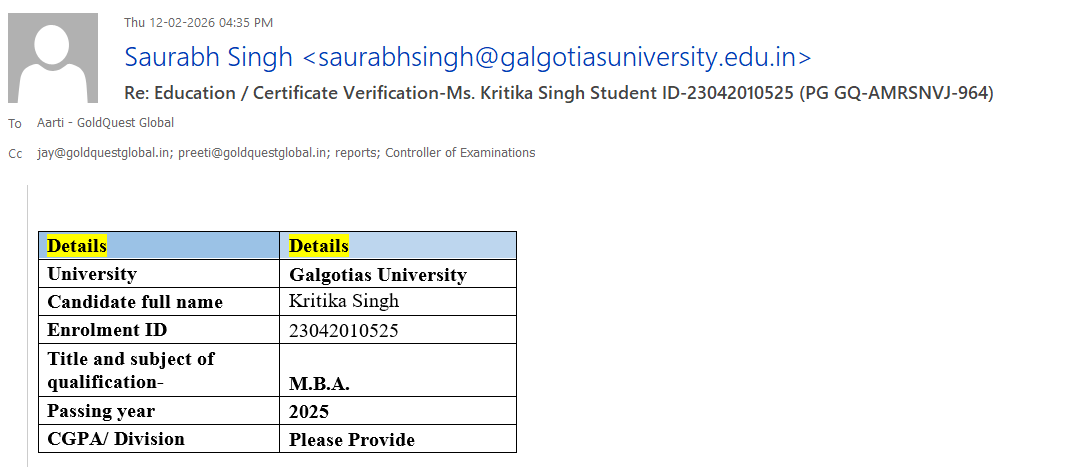
Task: Click sender name Saurabh Singh email address
Action: click(x=468, y=57)
